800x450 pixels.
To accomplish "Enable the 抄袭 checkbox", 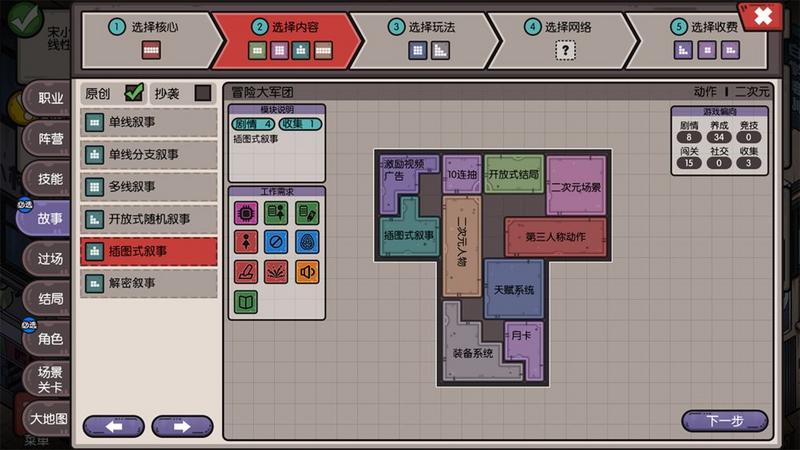I will (203, 92).
